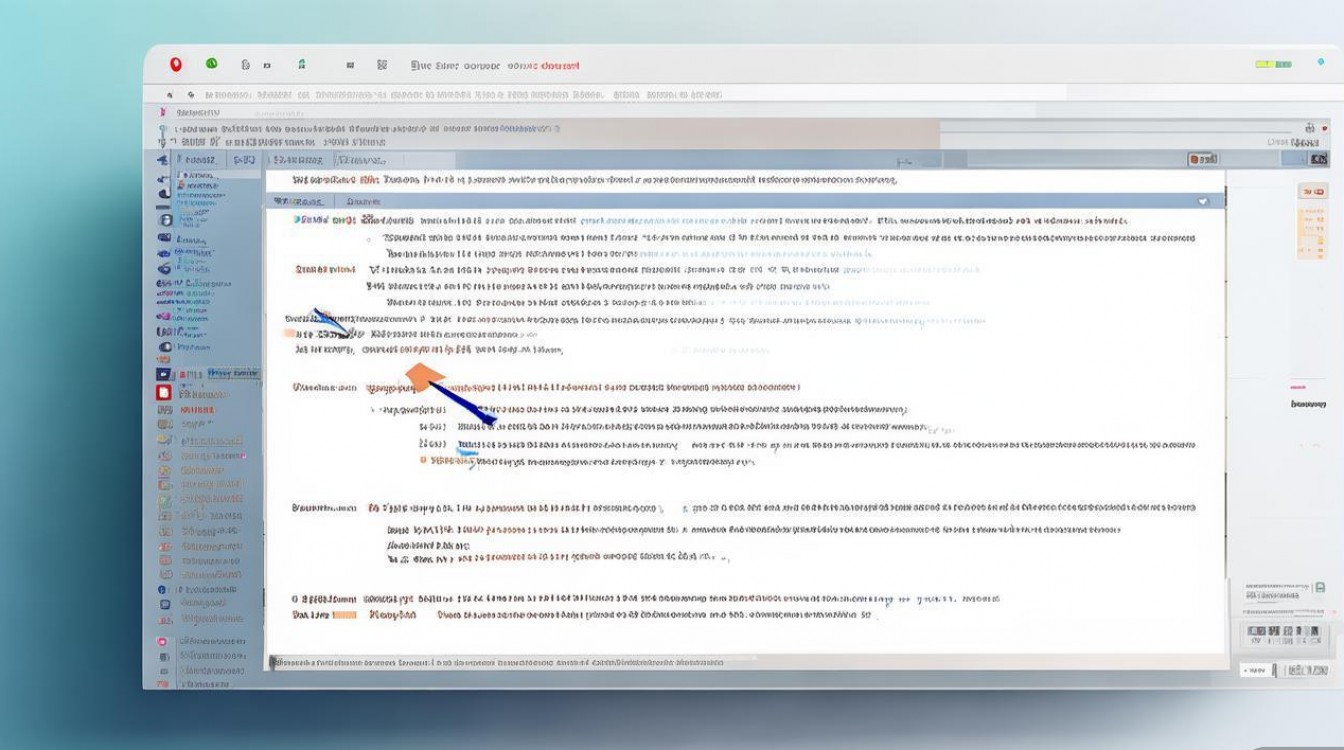Click the red text link in the title bar
Viewport: 1344px width, 750px height.
[x=560, y=66]
